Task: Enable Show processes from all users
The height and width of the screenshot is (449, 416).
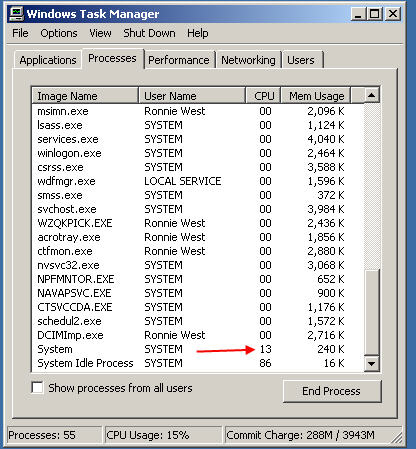Action: click(x=37, y=388)
